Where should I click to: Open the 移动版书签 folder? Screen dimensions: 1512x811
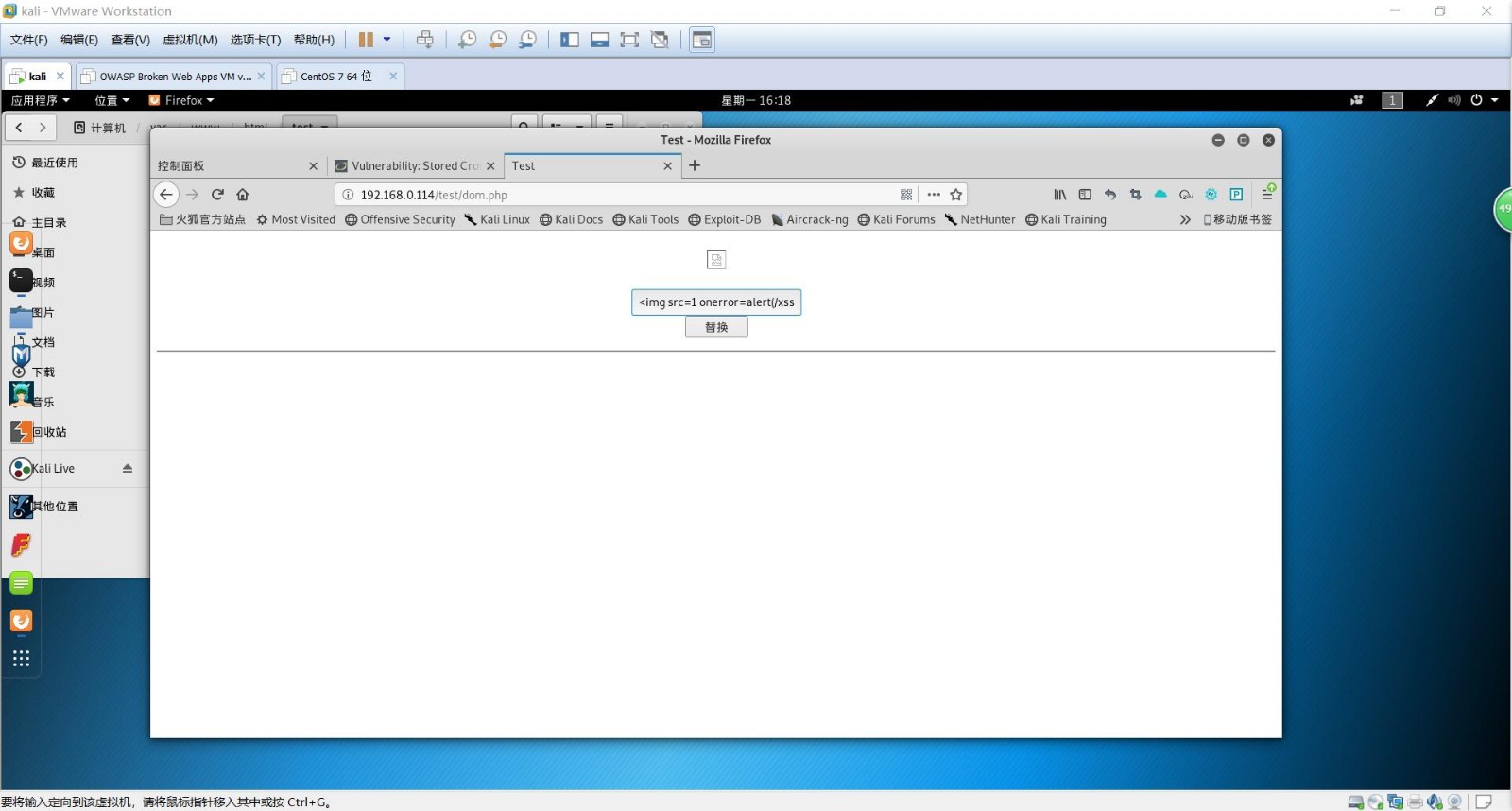1238,219
